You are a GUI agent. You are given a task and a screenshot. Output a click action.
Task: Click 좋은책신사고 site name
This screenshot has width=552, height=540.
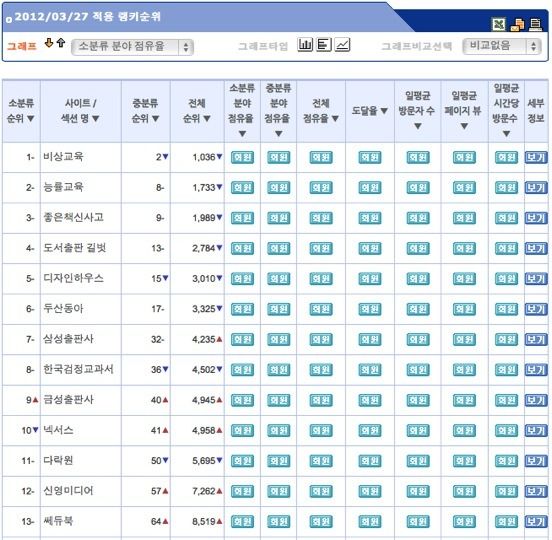tap(73, 217)
